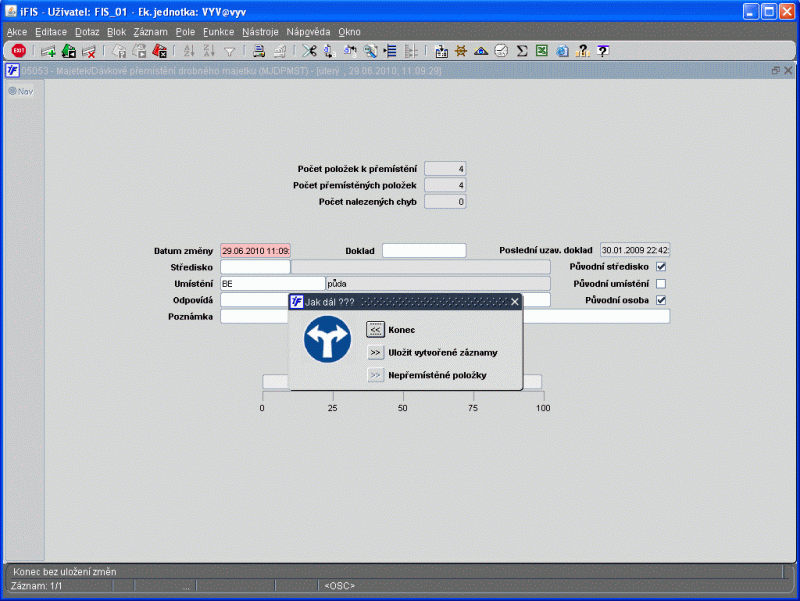
Task: Click the window help question mark icon
Action: [603, 51]
